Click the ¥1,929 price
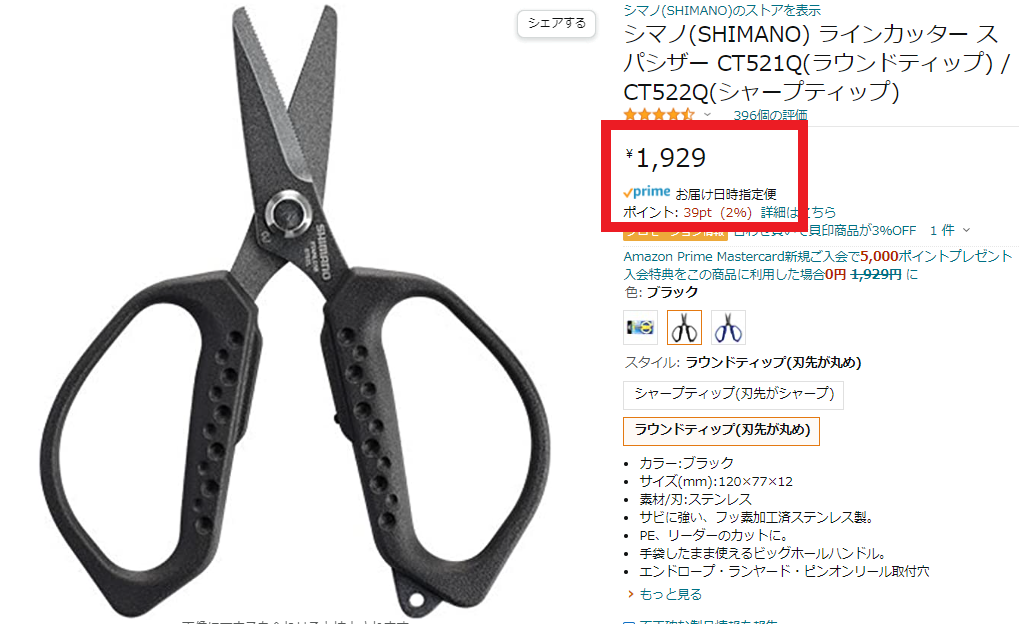This screenshot has height=624, width=1029. 665,157
